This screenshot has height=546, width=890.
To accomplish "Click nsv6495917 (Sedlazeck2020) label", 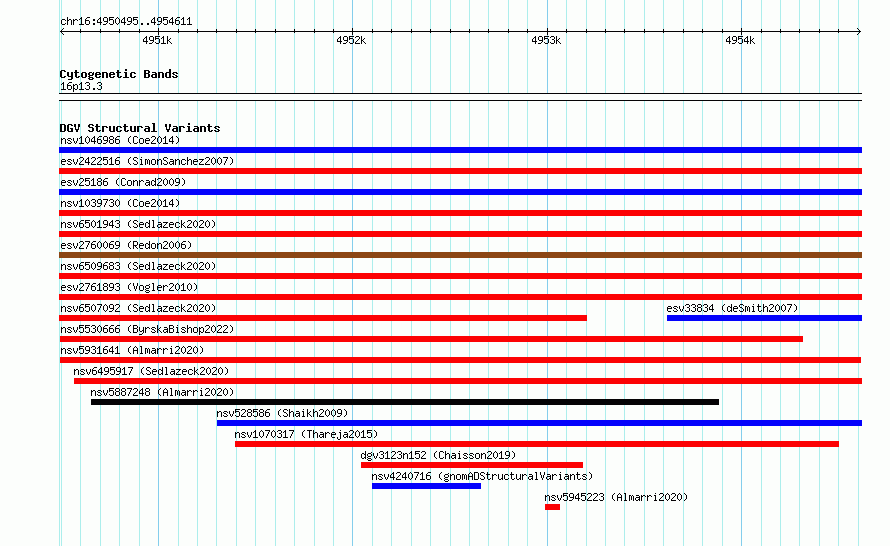I will (151, 371).
